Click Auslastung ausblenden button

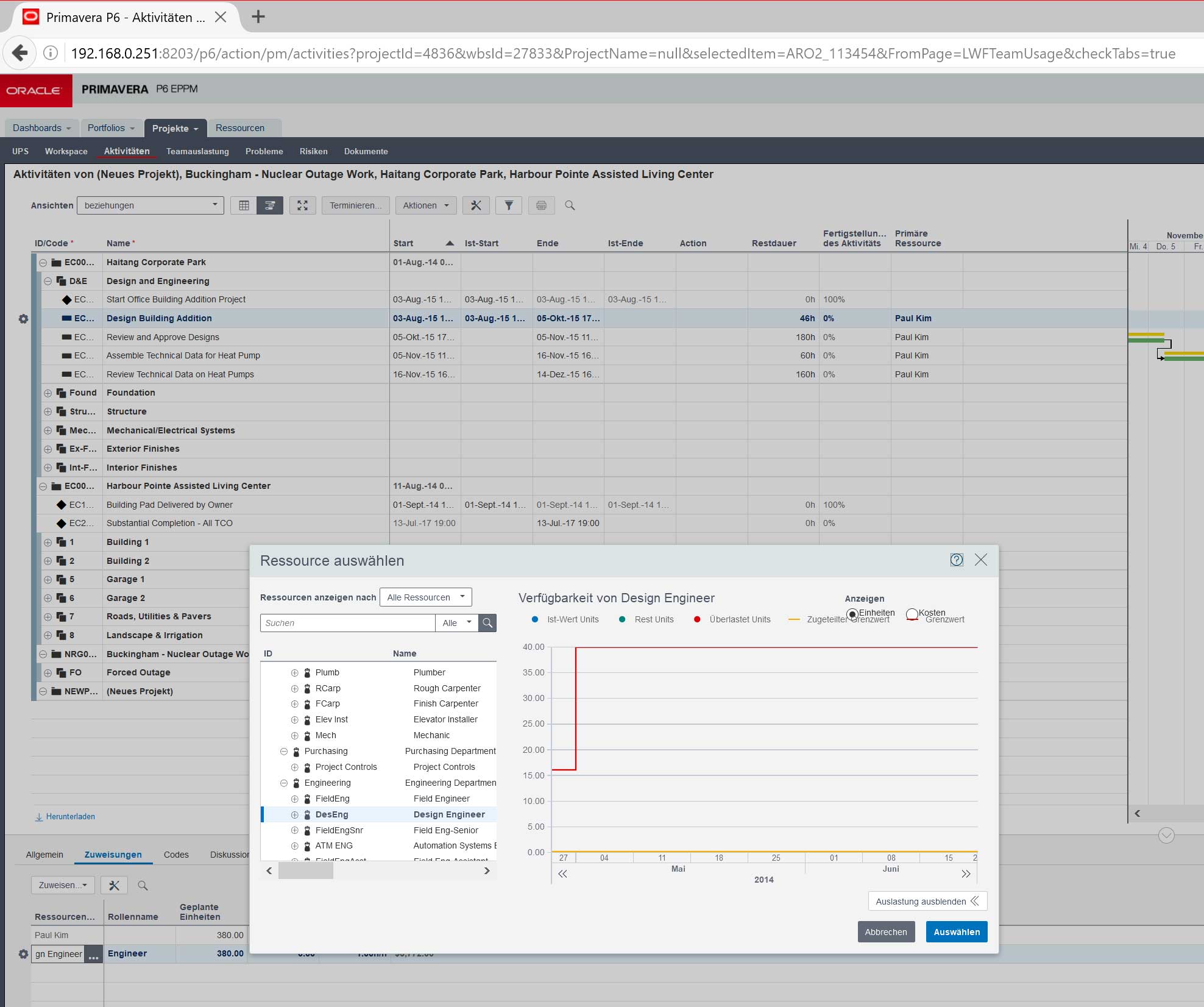tap(927, 902)
